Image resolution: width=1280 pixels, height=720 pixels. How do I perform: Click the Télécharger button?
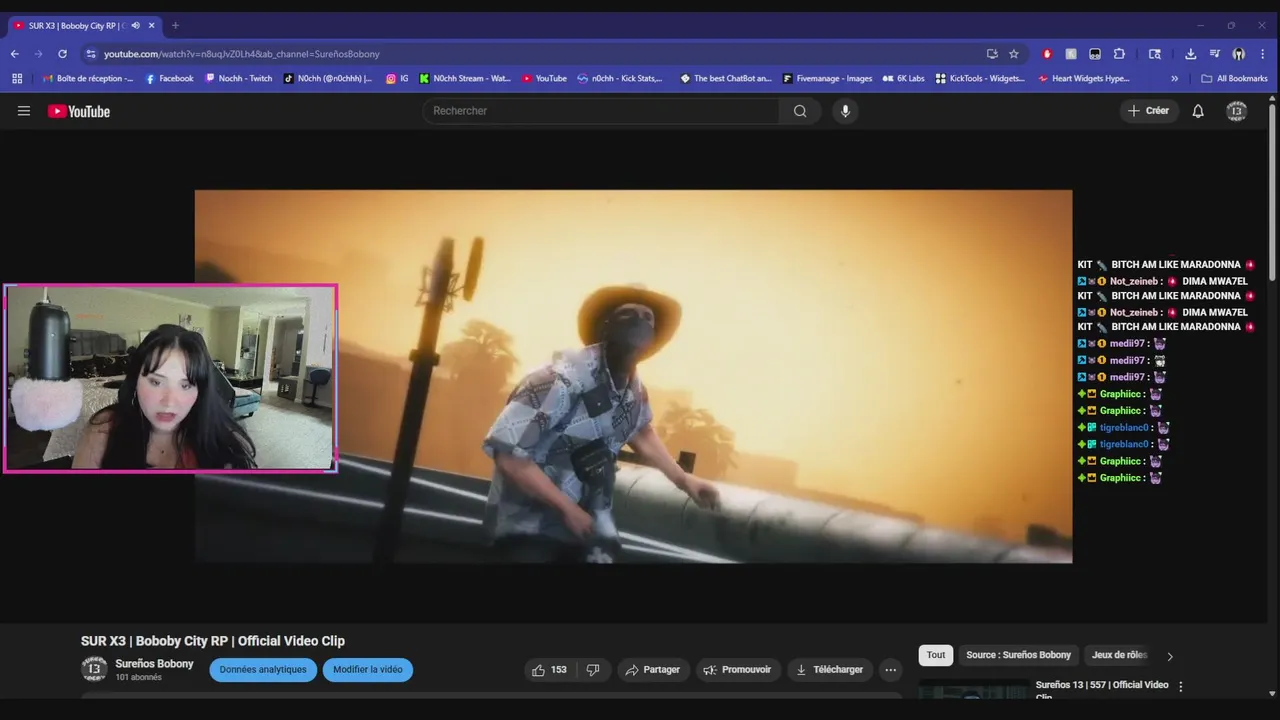point(830,670)
